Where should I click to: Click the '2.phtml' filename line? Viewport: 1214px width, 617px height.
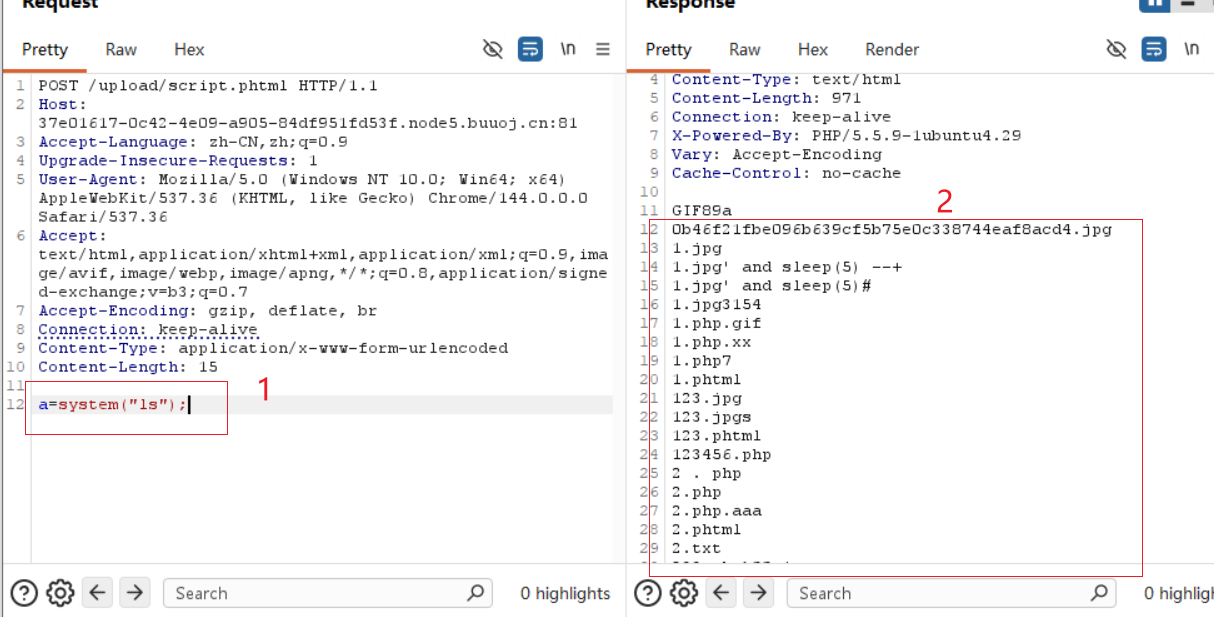[706, 530]
